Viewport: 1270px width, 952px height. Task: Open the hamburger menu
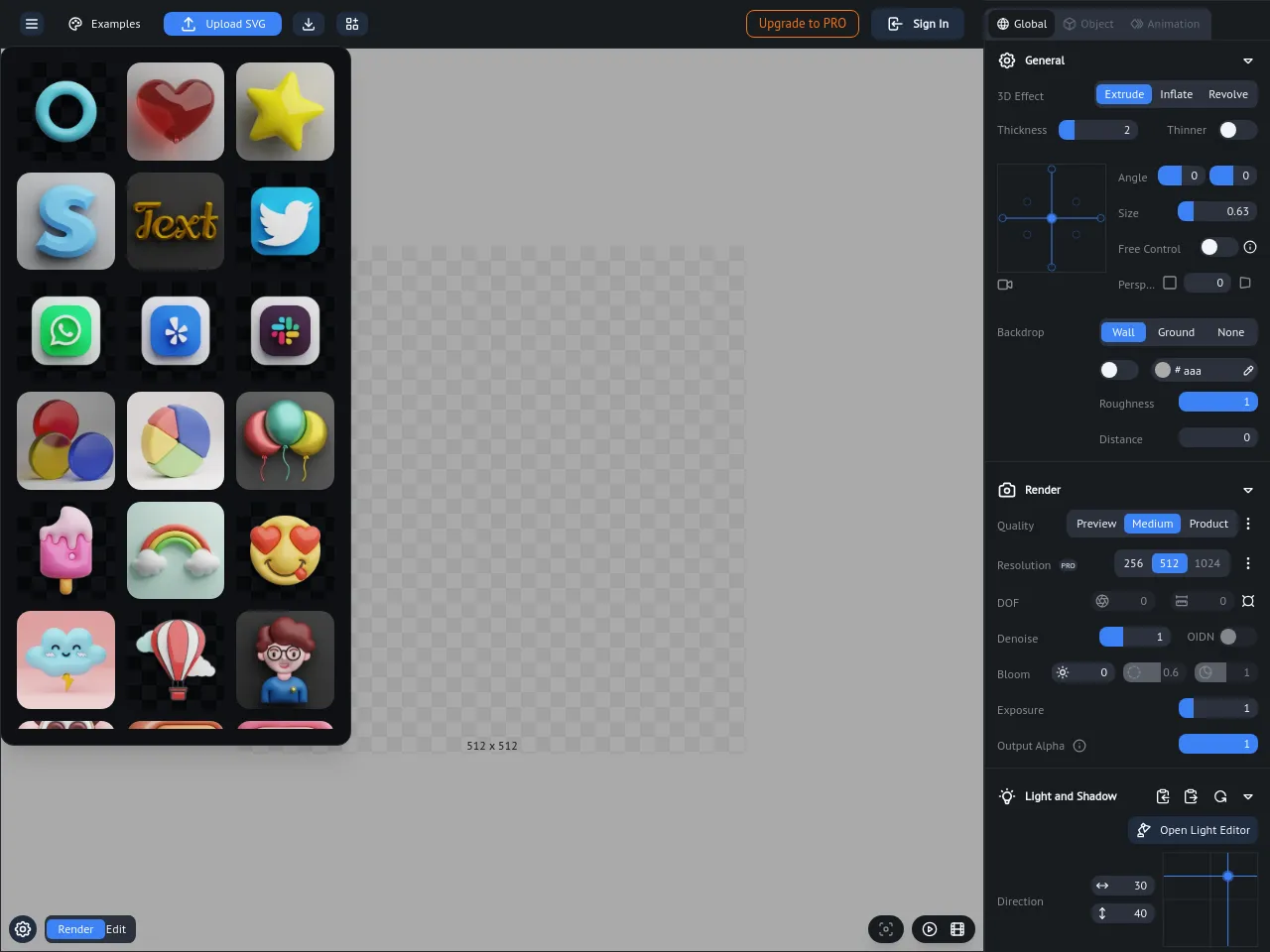(x=32, y=24)
